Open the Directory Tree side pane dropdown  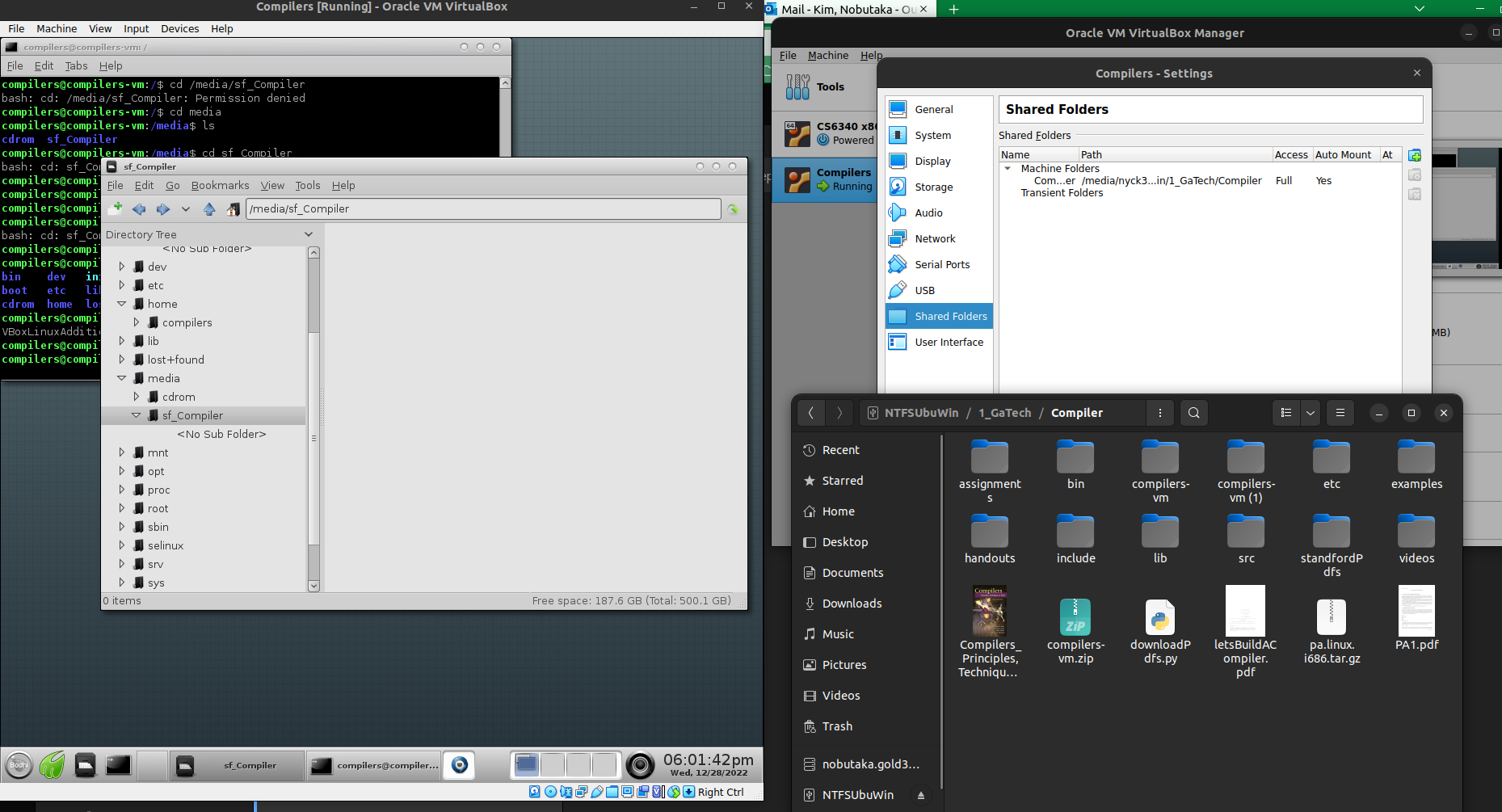pos(308,234)
